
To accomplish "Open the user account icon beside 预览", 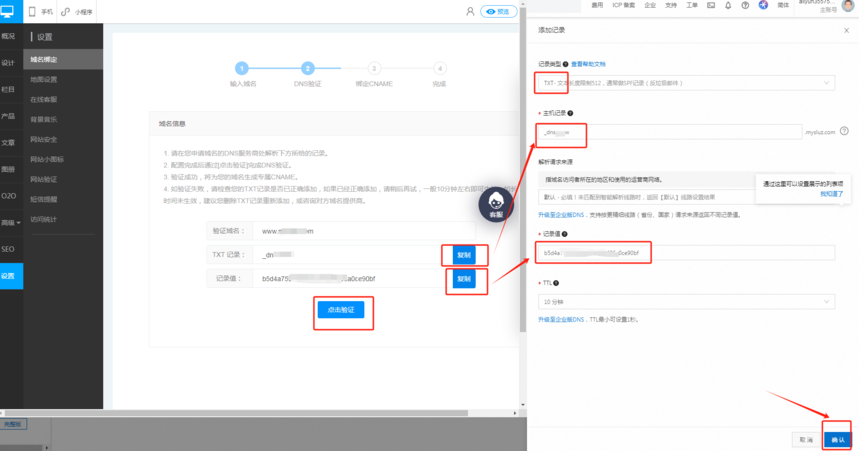I will pyautogui.click(x=470, y=11).
